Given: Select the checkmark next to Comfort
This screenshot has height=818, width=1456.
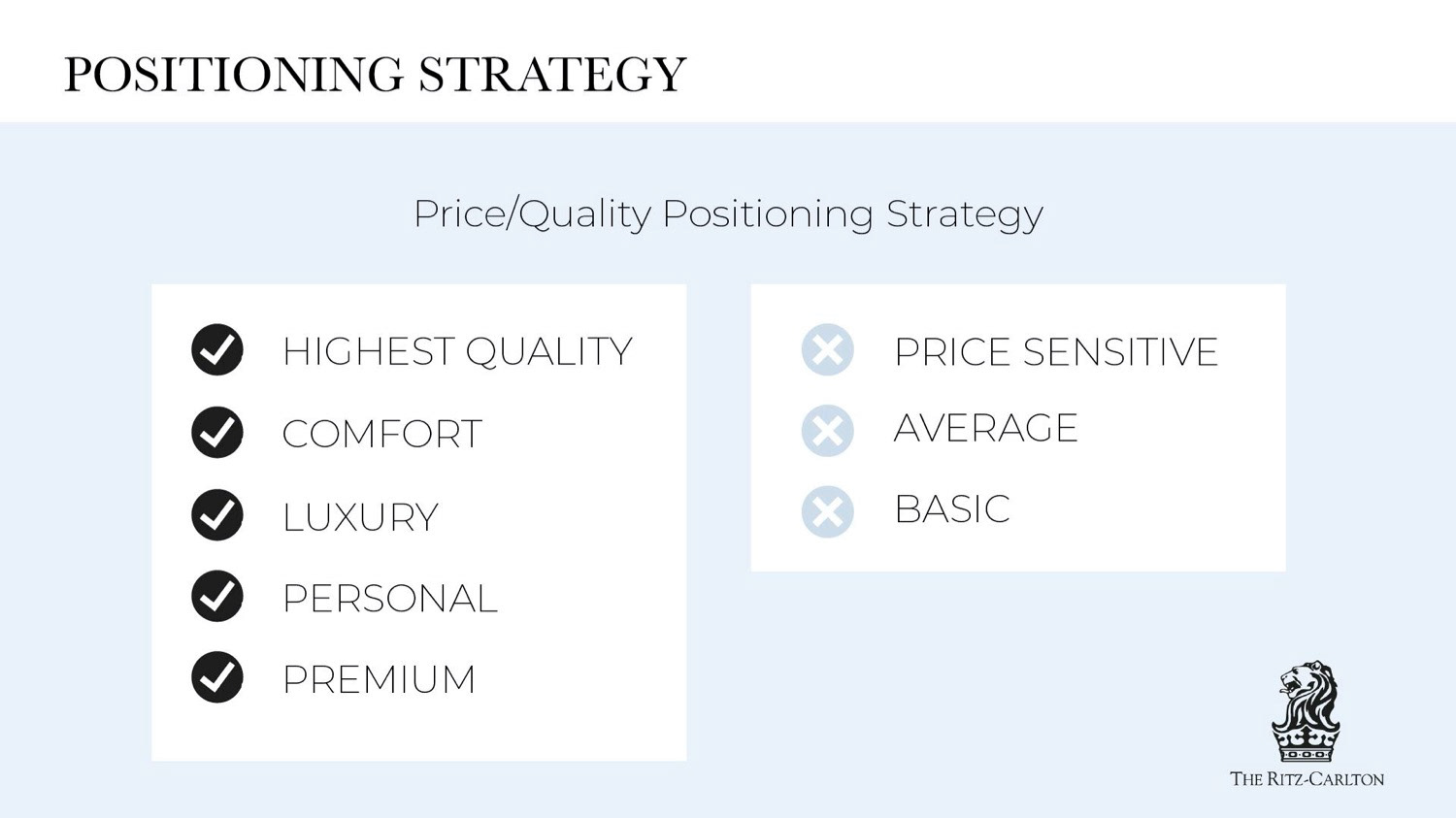Looking at the screenshot, I should 217,432.
